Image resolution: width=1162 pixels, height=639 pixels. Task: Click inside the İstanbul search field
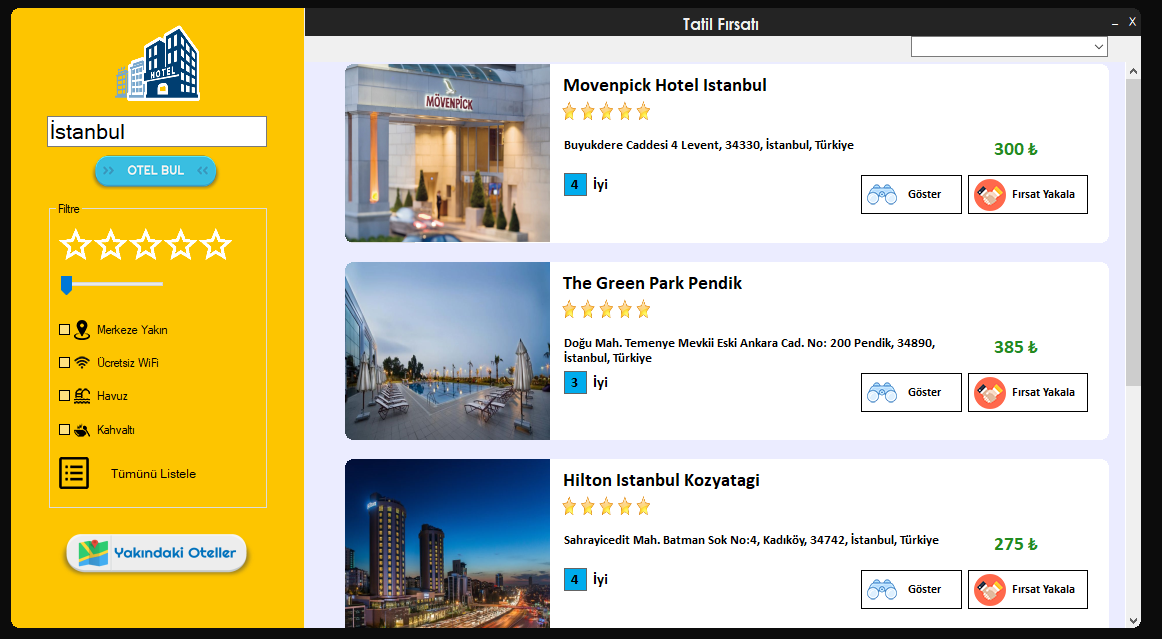pos(156,131)
